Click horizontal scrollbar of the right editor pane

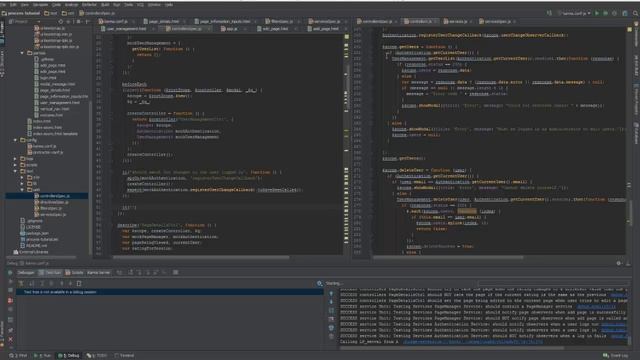pos(448,258)
